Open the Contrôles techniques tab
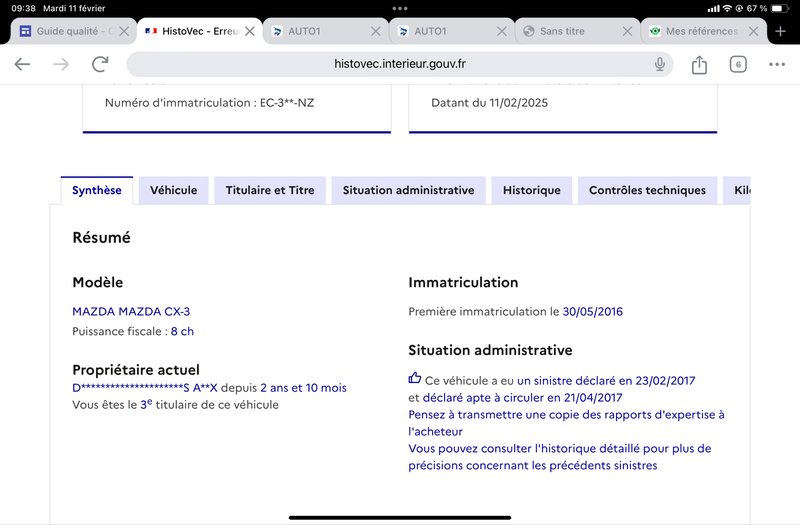Screen dimensions: 800x525 pos(647,190)
